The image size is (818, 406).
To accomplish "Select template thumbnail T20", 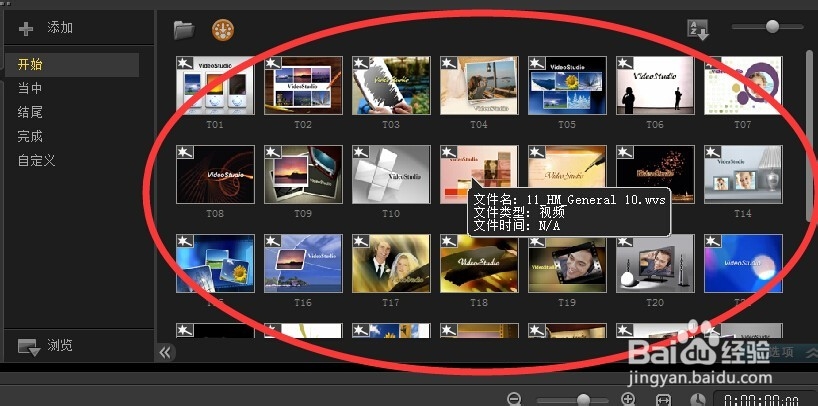I will [x=655, y=263].
